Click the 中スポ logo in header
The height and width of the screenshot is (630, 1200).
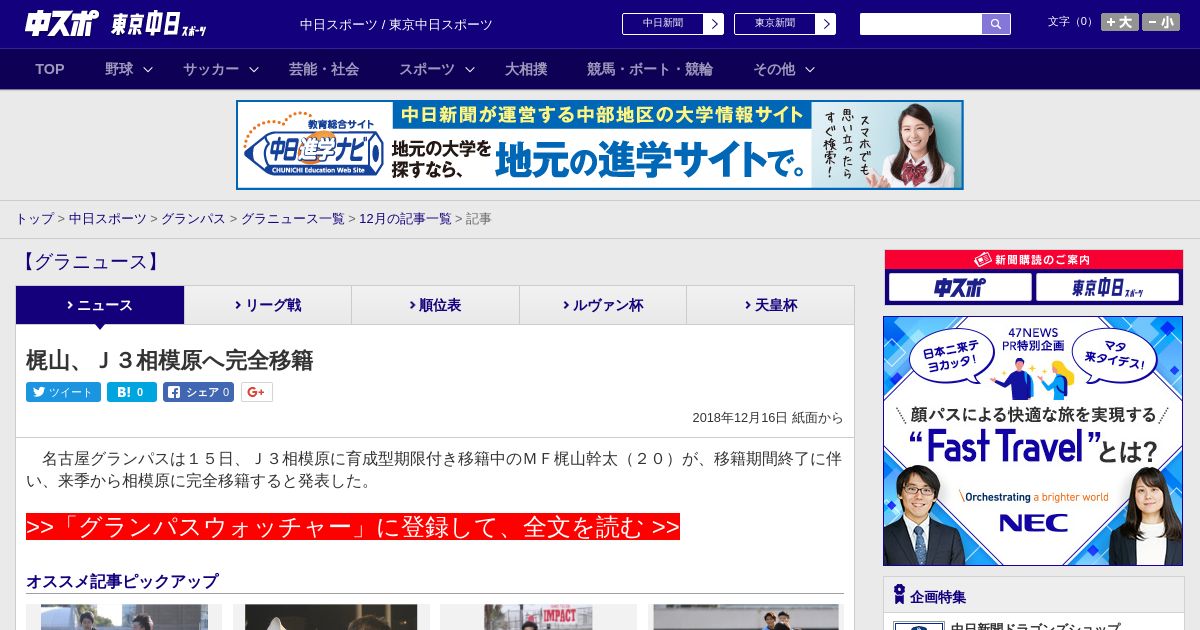(x=62, y=23)
